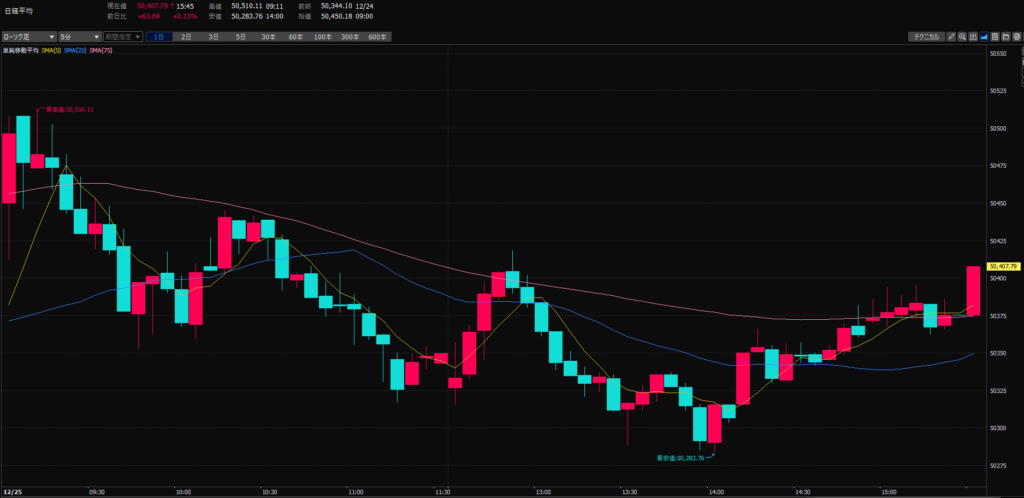Image resolution: width=1024 pixels, height=498 pixels.
Task: Open the ローソク足 chart type dropdown
Action: point(29,37)
